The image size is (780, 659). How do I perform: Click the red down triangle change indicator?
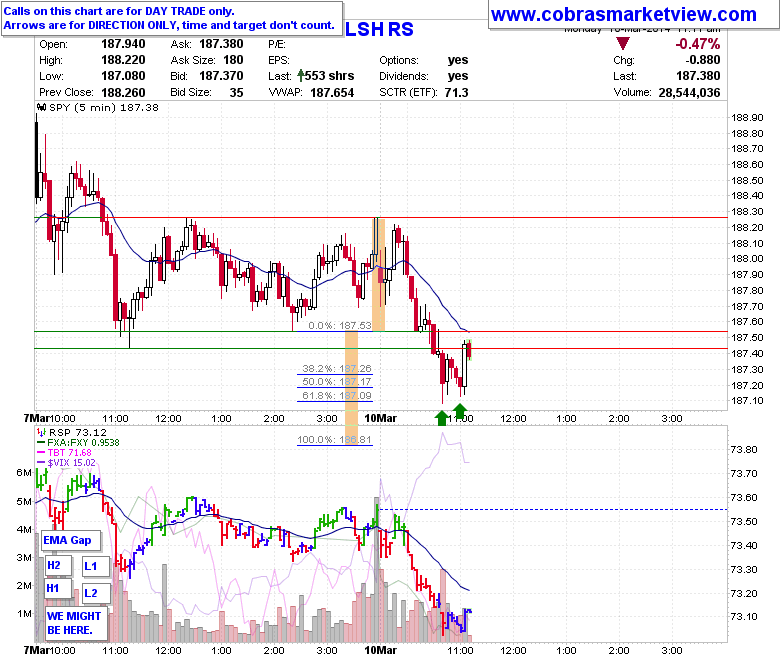click(x=623, y=43)
